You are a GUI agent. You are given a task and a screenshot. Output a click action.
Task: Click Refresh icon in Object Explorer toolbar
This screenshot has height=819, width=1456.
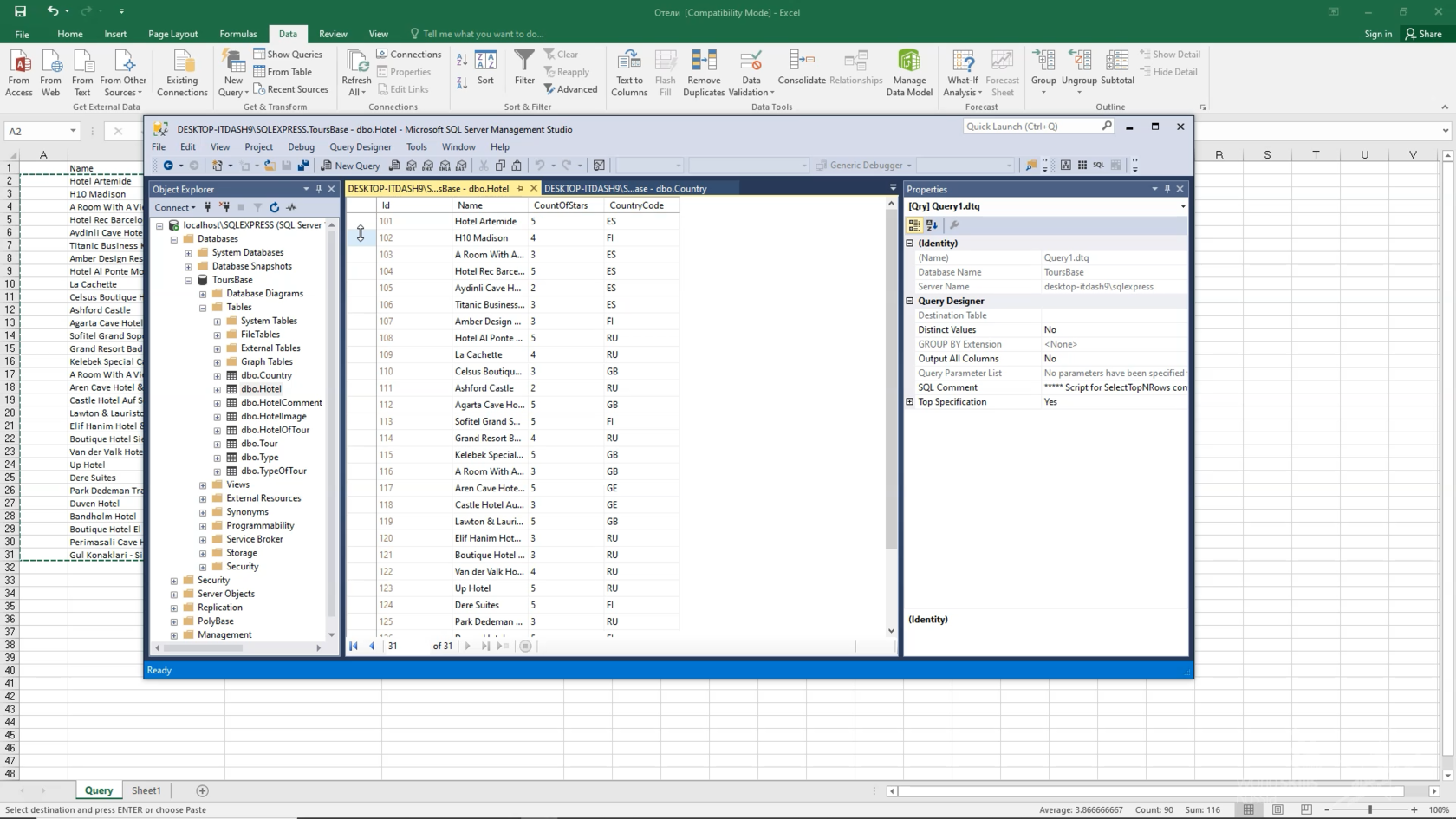click(274, 207)
